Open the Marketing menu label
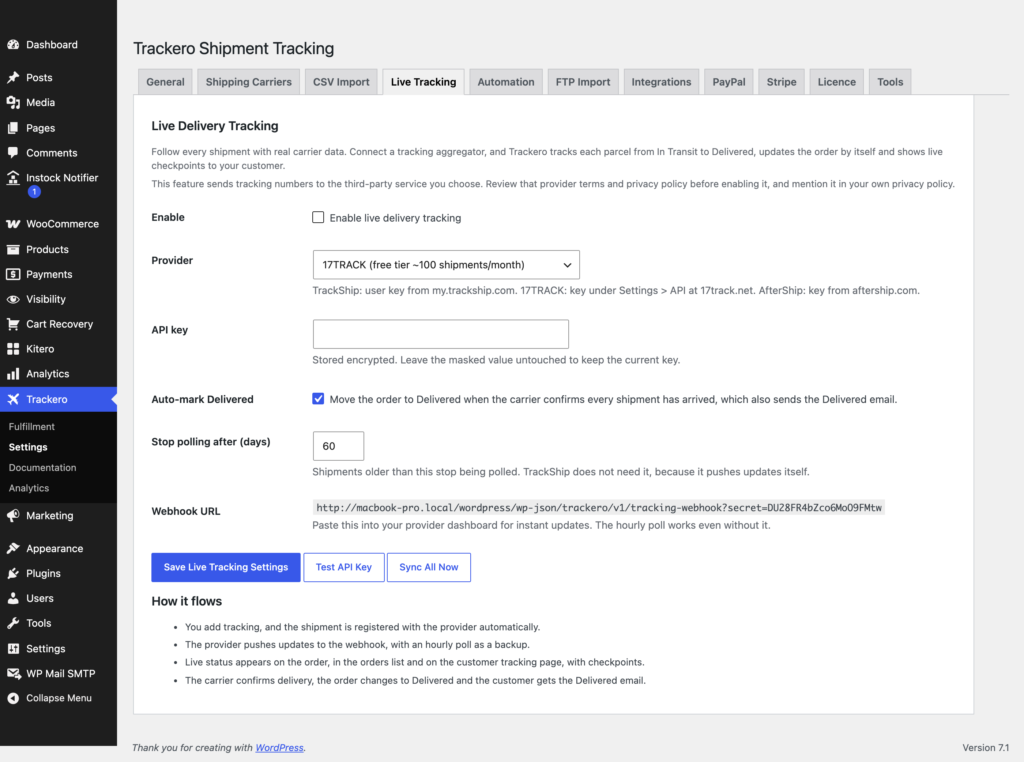 pos(50,515)
